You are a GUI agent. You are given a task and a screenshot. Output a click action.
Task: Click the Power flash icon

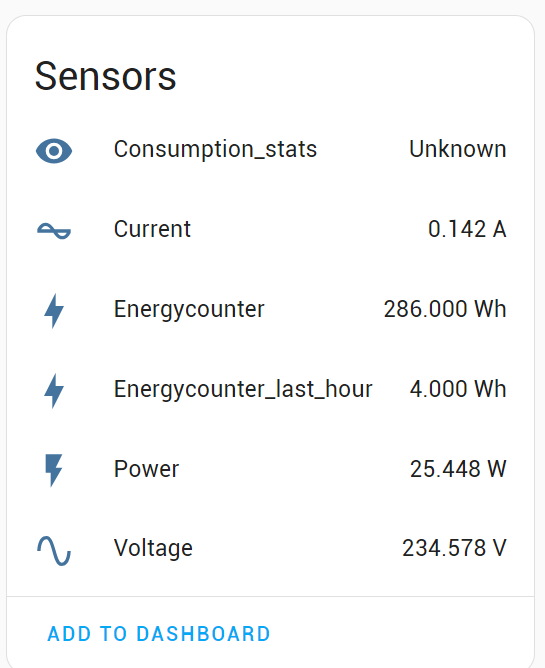pyautogui.click(x=54, y=470)
